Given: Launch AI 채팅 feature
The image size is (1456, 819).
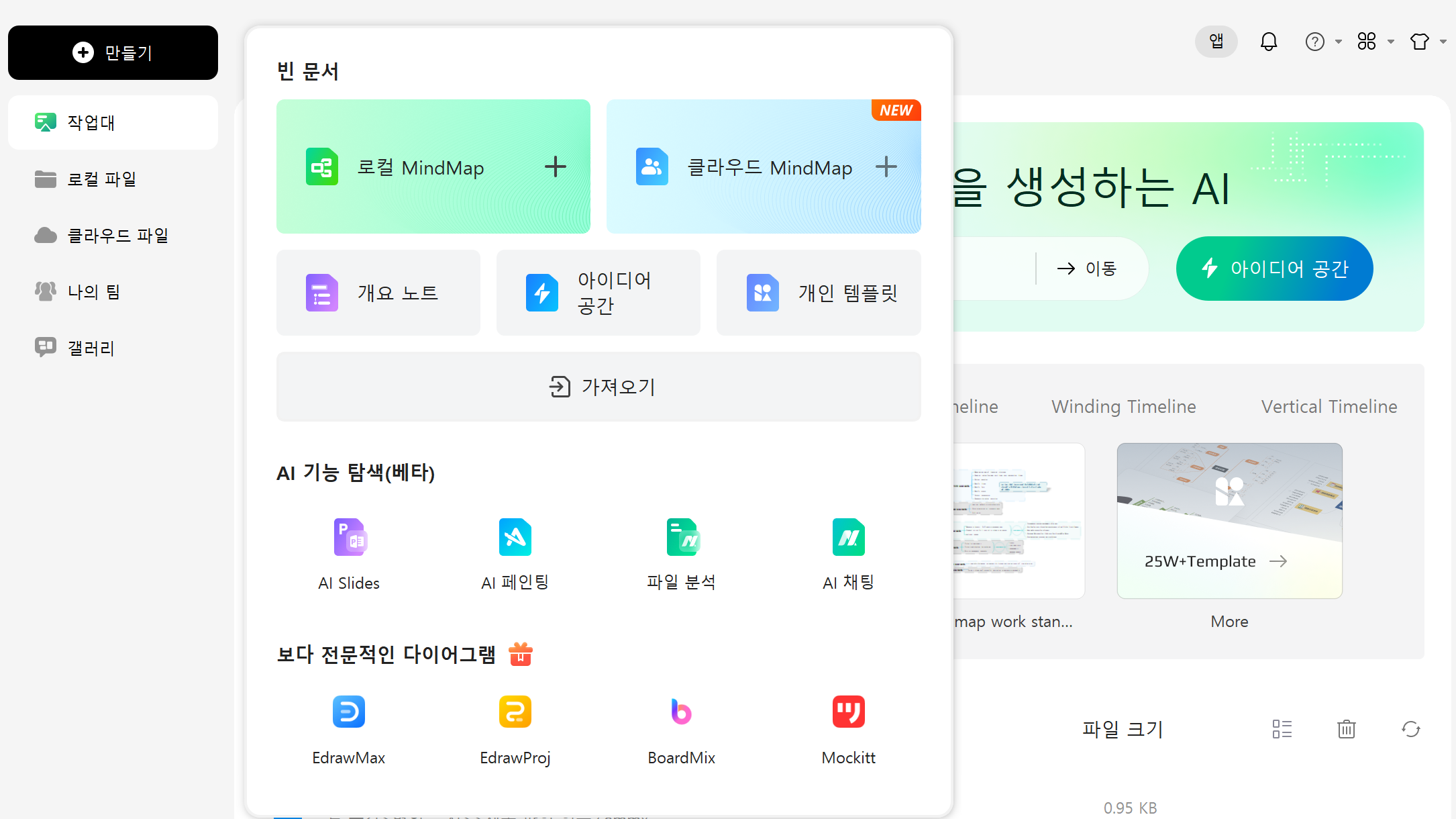Looking at the screenshot, I should point(849,555).
